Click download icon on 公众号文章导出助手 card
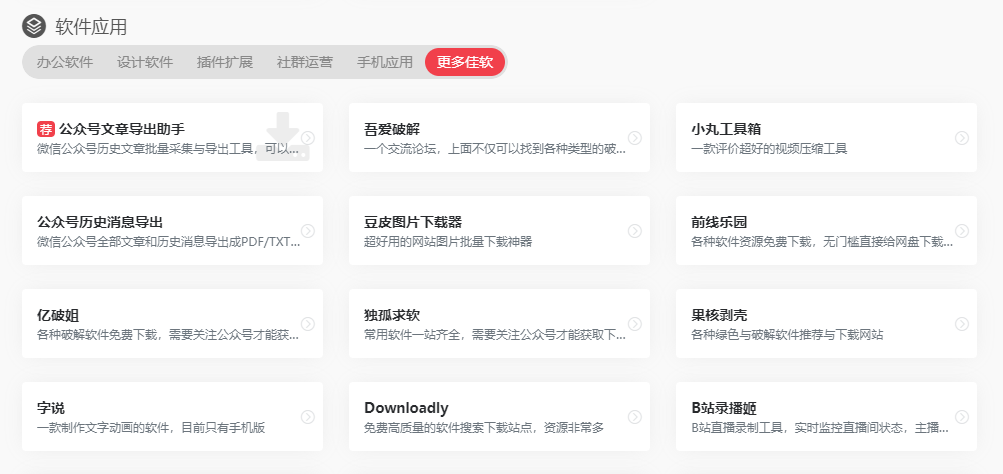This screenshot has width=1003, height=474. click(x=283, y=136)
